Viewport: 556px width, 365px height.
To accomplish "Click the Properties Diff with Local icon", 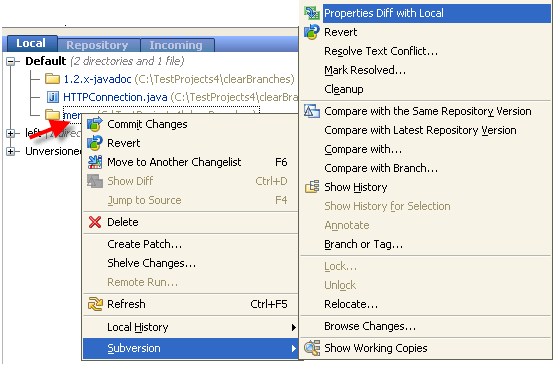I will tap(312, 13).
